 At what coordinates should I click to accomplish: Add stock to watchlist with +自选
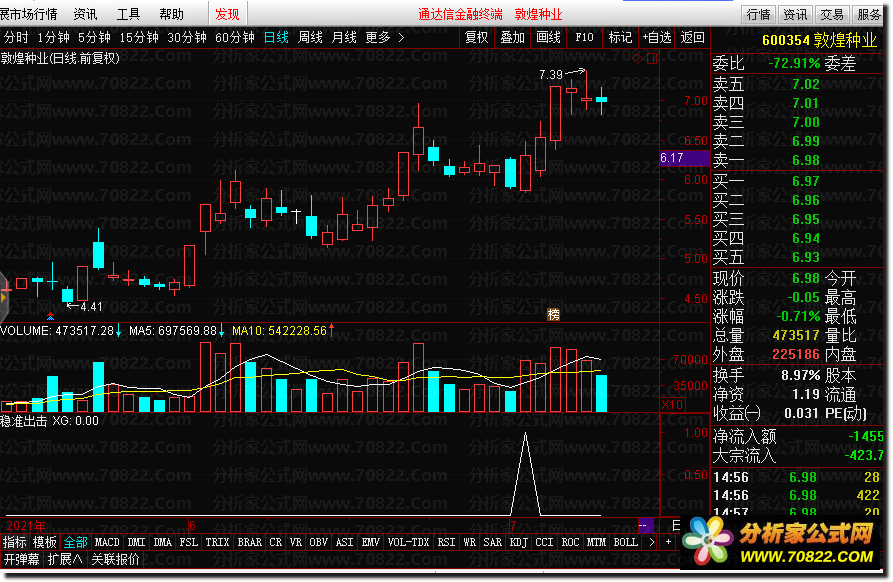[x=657, y=38]
